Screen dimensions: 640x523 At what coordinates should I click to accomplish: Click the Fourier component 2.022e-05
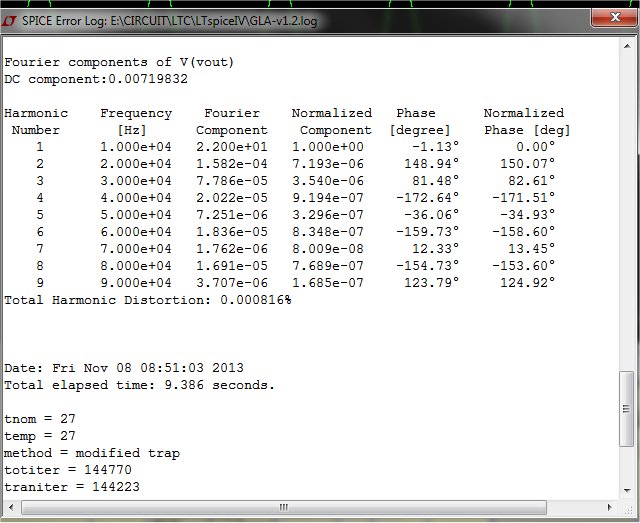(x=232, y=198)
